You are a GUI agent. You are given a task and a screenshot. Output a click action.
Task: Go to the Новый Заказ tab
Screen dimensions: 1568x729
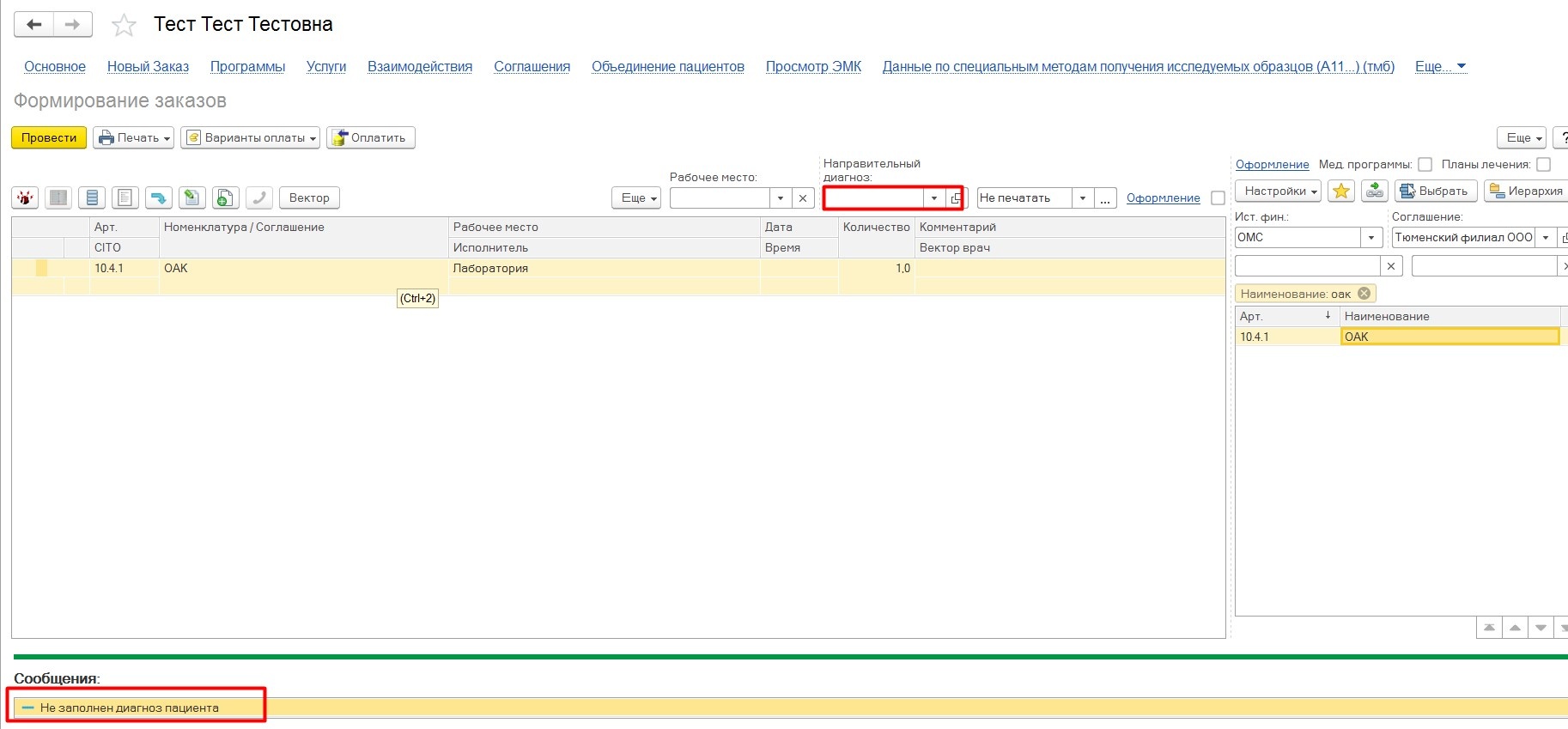pos(148,67)
